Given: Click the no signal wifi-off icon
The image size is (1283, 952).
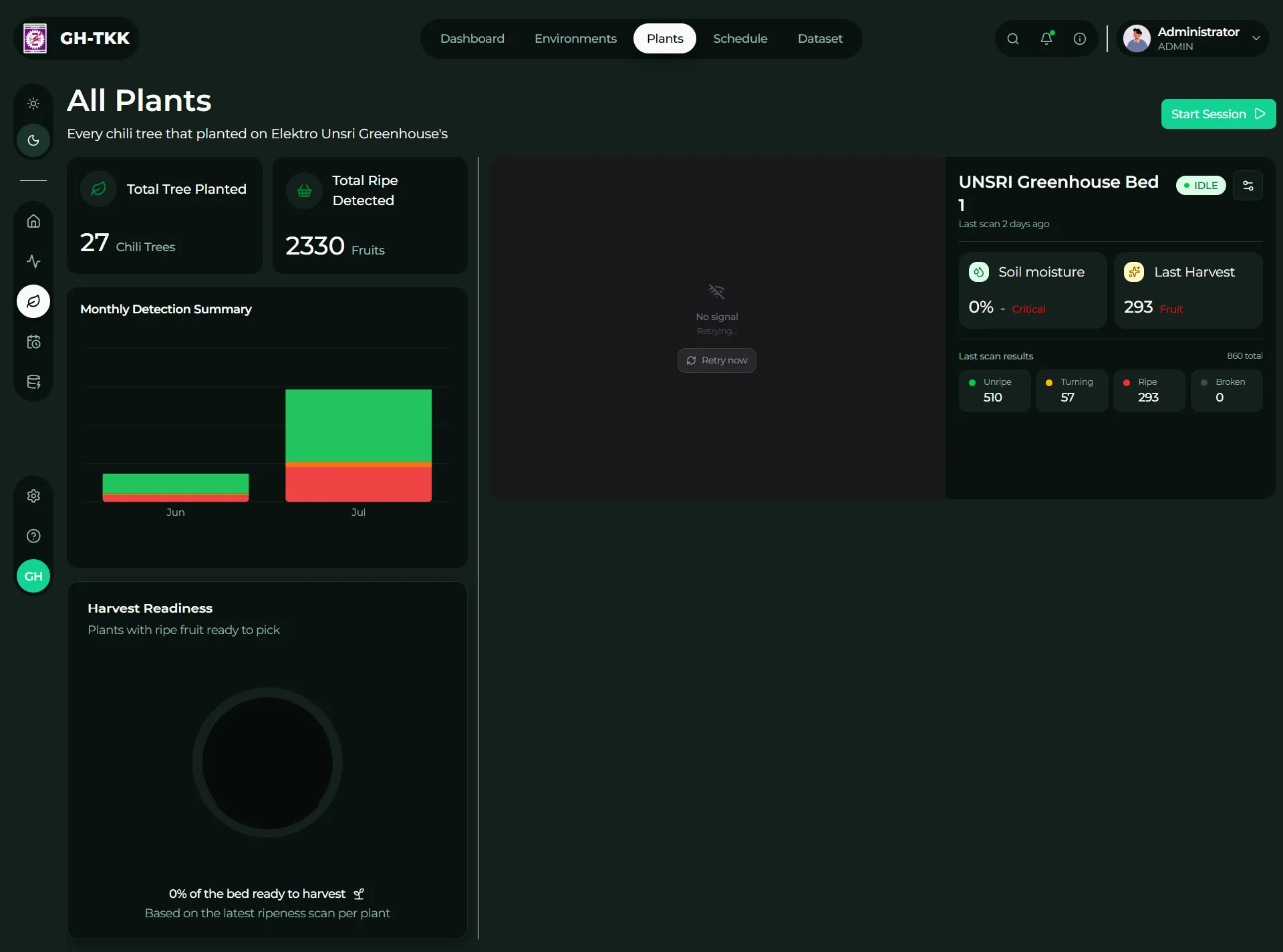Looking at the screenshot, I should click(716, 291).
